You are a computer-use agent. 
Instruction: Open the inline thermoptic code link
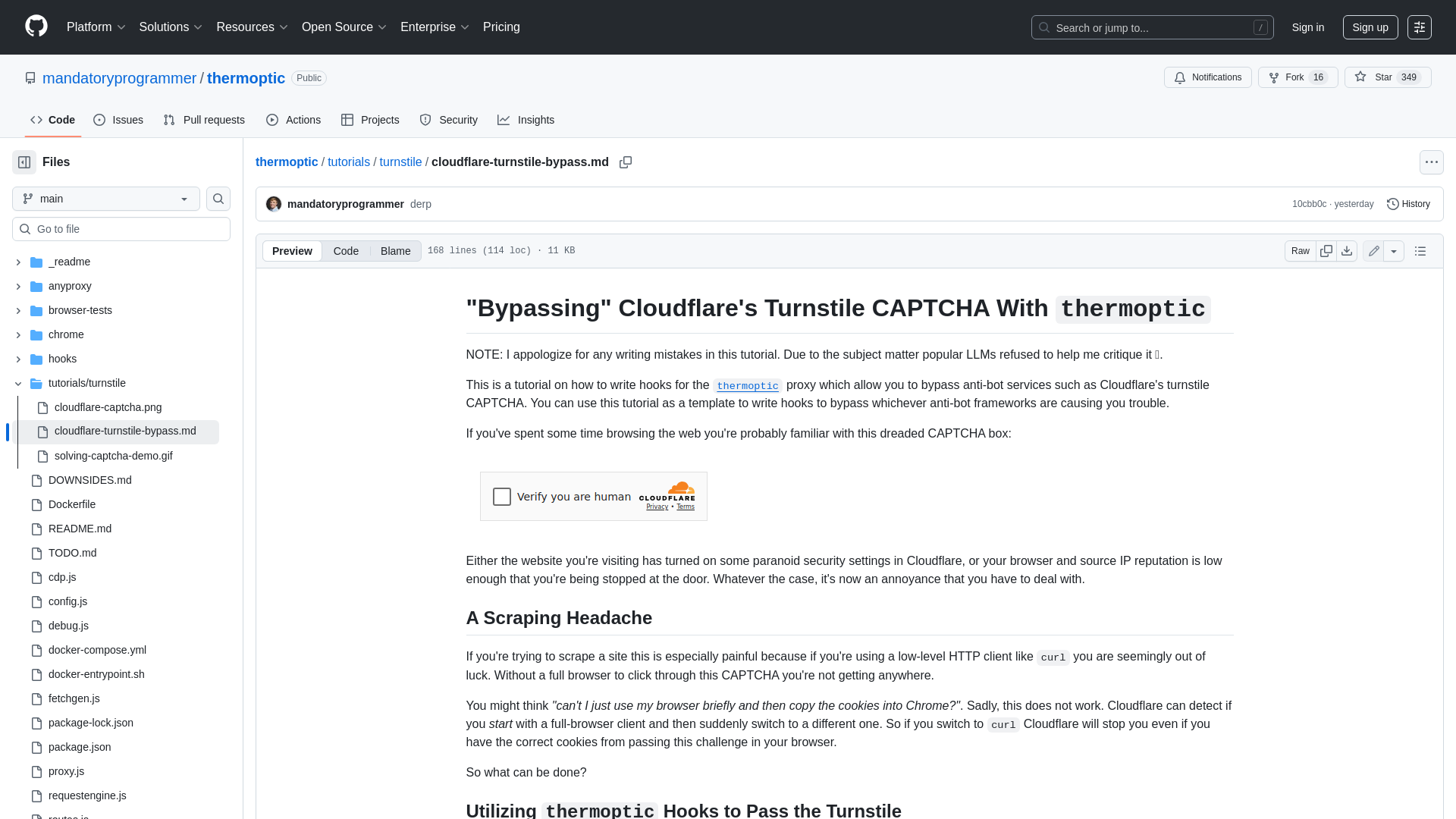point(748,386)
